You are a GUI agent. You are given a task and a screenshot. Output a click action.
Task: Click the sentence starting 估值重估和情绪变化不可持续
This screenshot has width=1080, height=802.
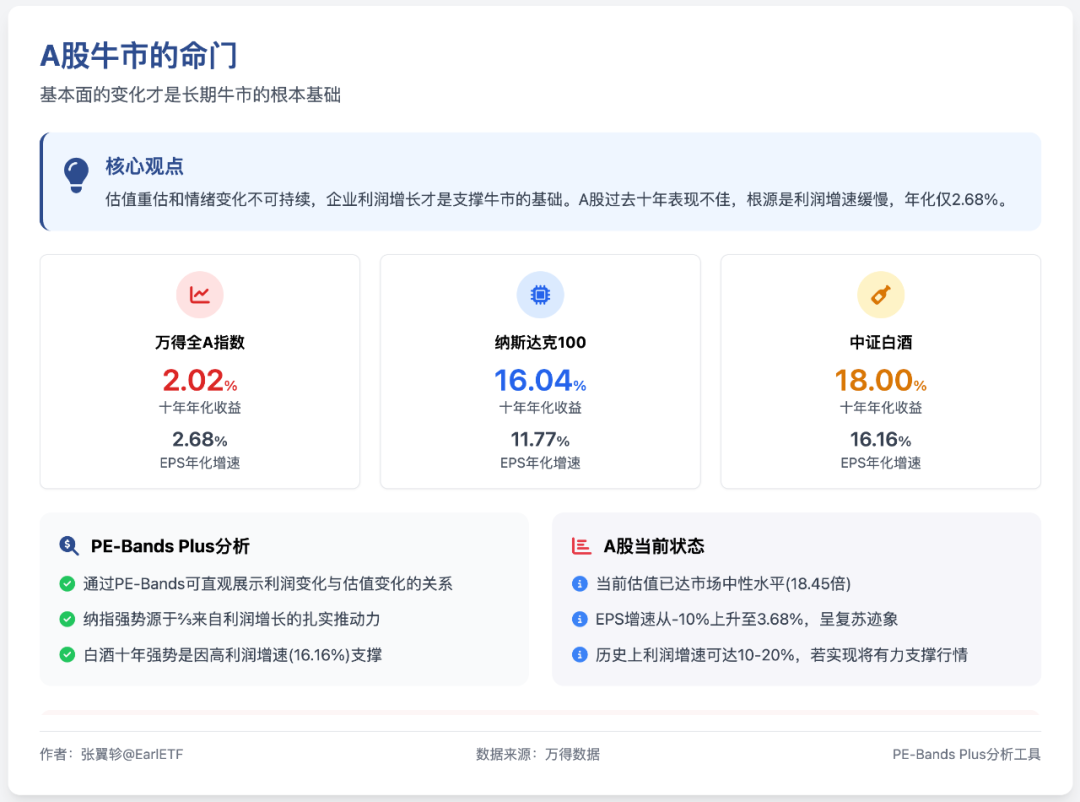coord(559,200)
